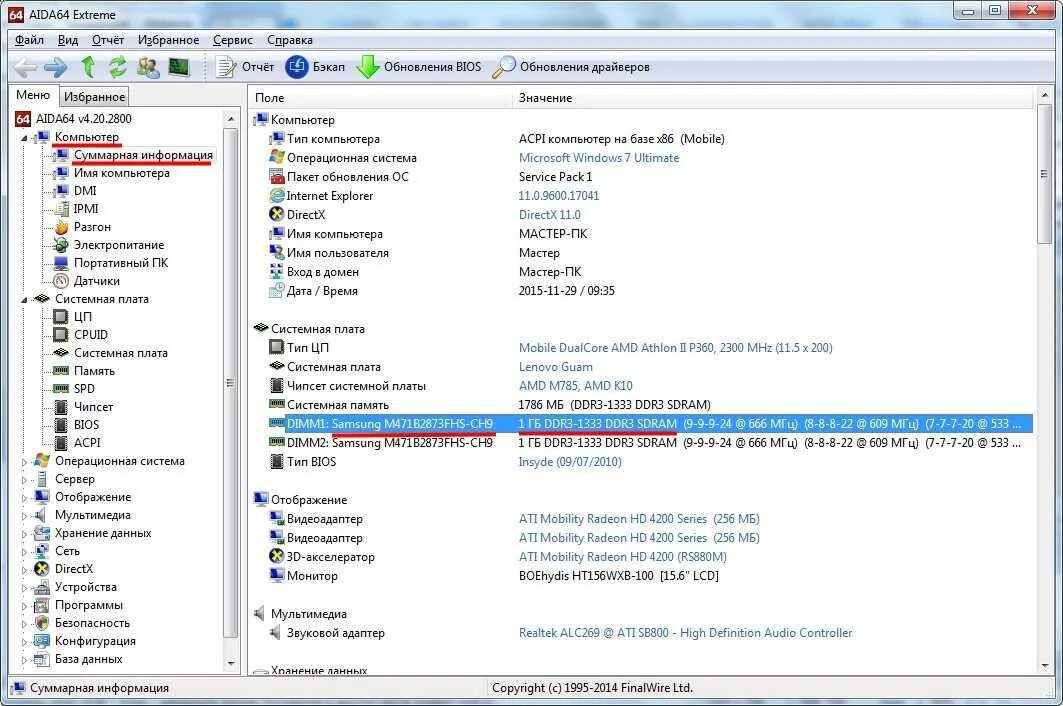Click the users icon in the toolbar
The image size is (1063, 706).
148,67
